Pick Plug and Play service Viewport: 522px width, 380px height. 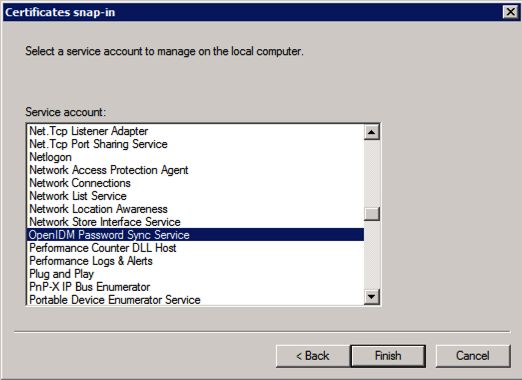click(x=195, y=274)
